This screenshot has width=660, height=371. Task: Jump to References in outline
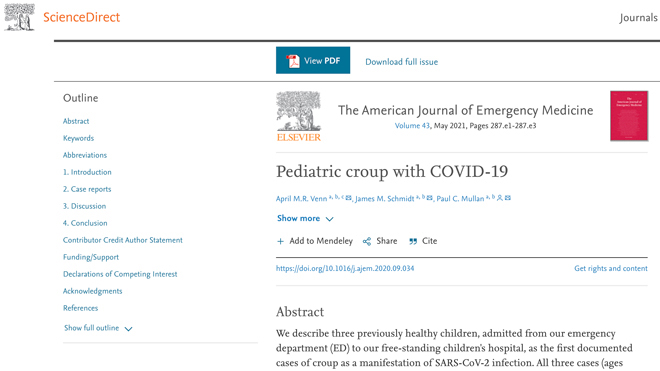[80, 308]
